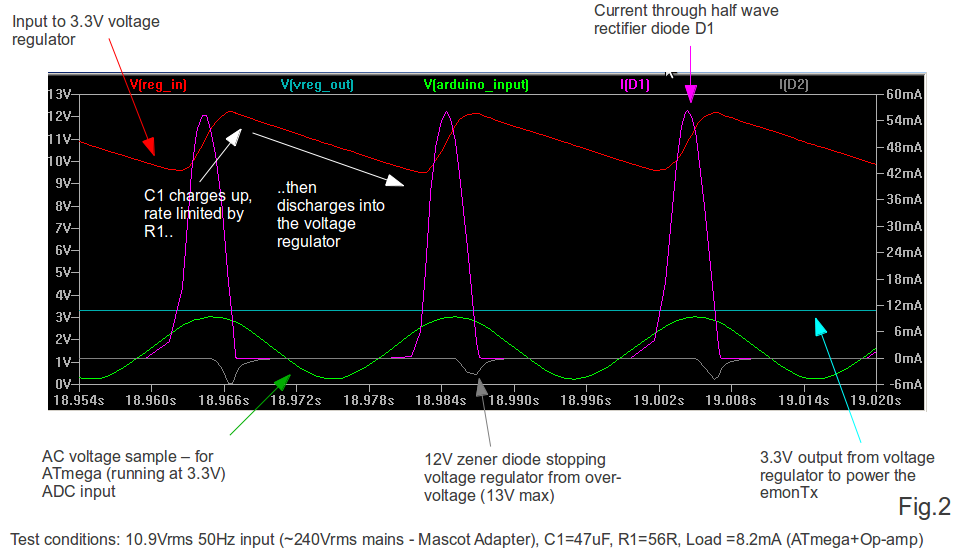Click the 8V left axis tick label
Viewport: 961px width, 557px height.
tap(63, 206)
